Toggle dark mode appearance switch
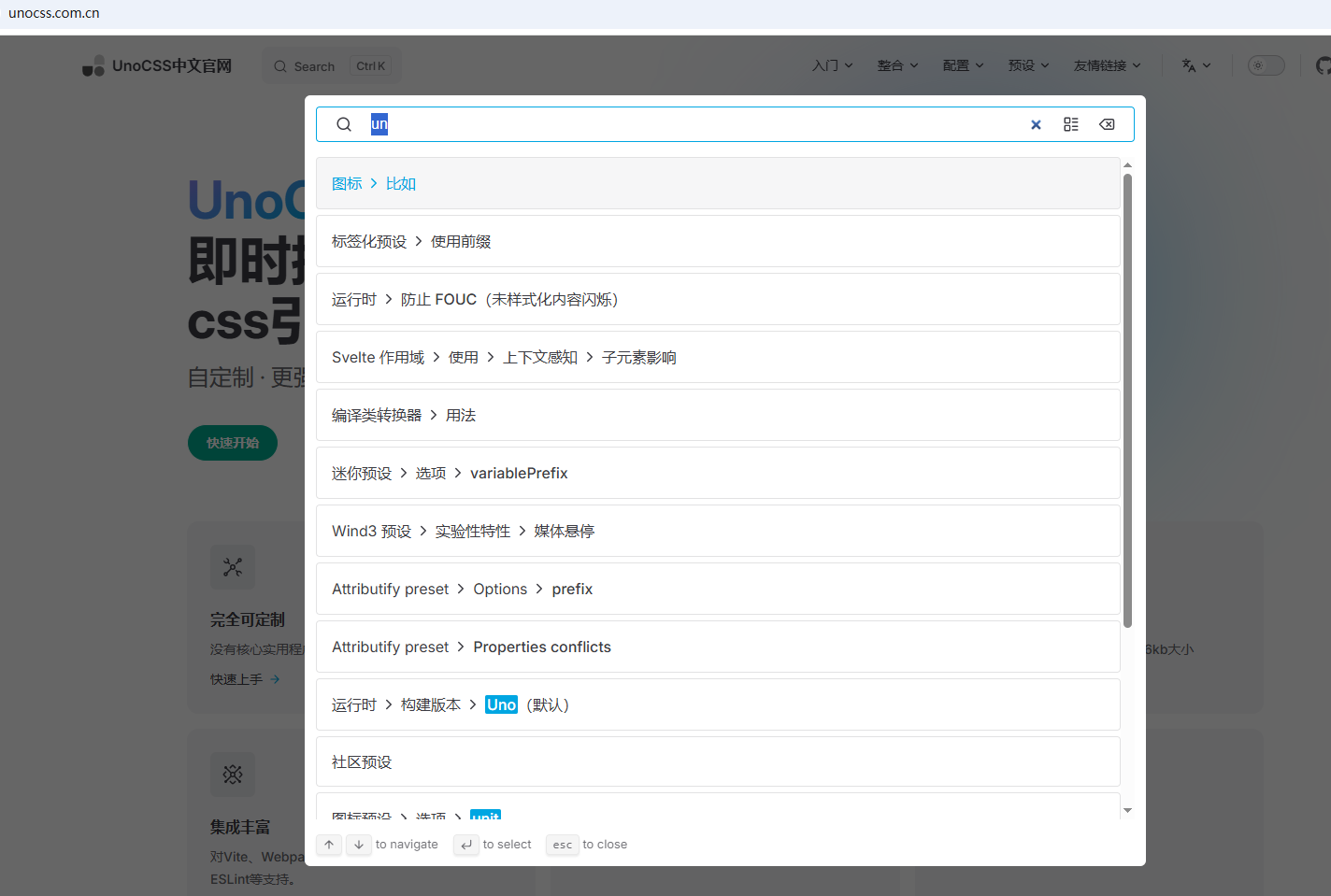This screenshot has width=1331, height=896. [x=1267, y=65]
